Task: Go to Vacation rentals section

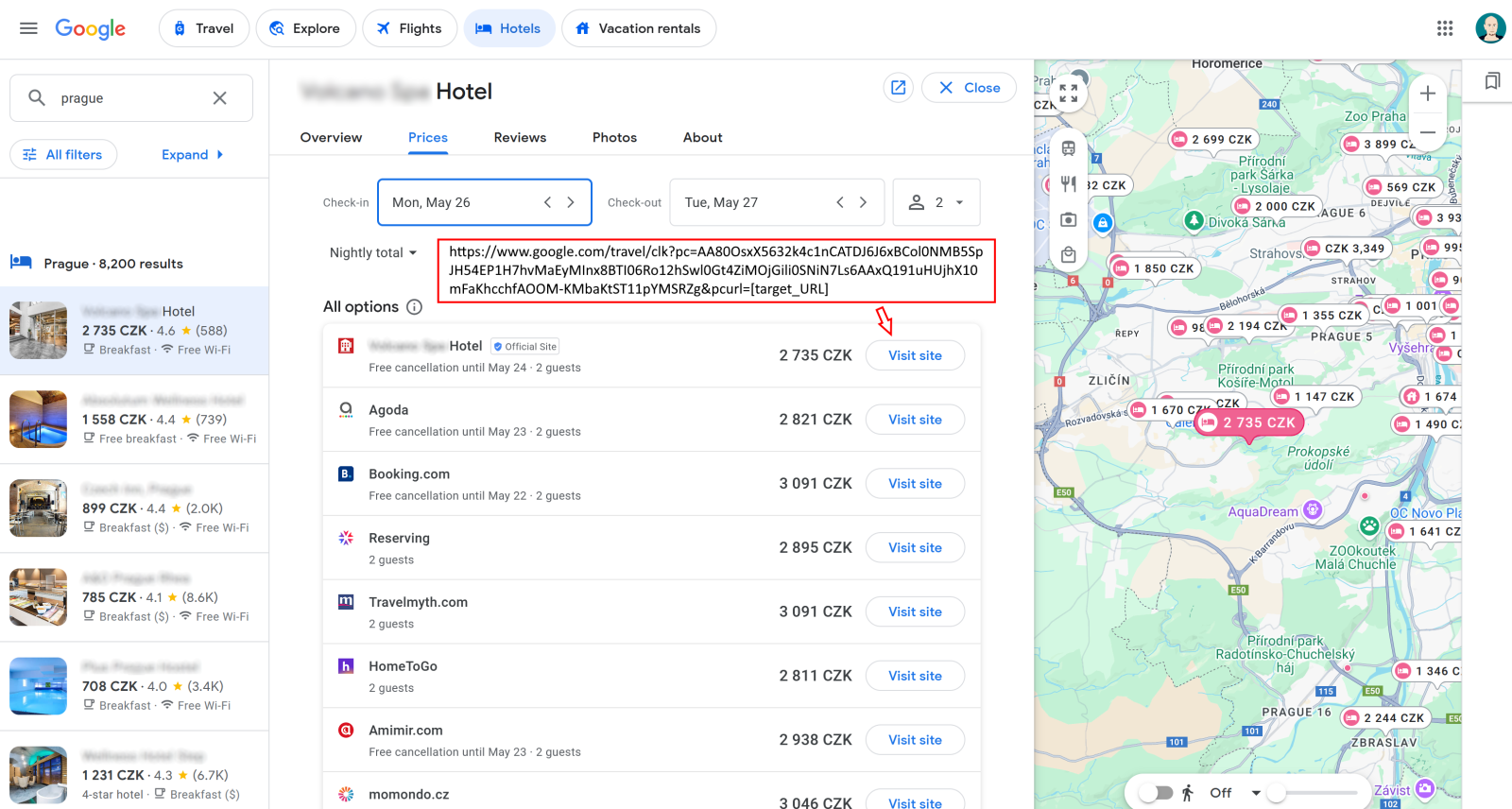Action: coord(639,28)
